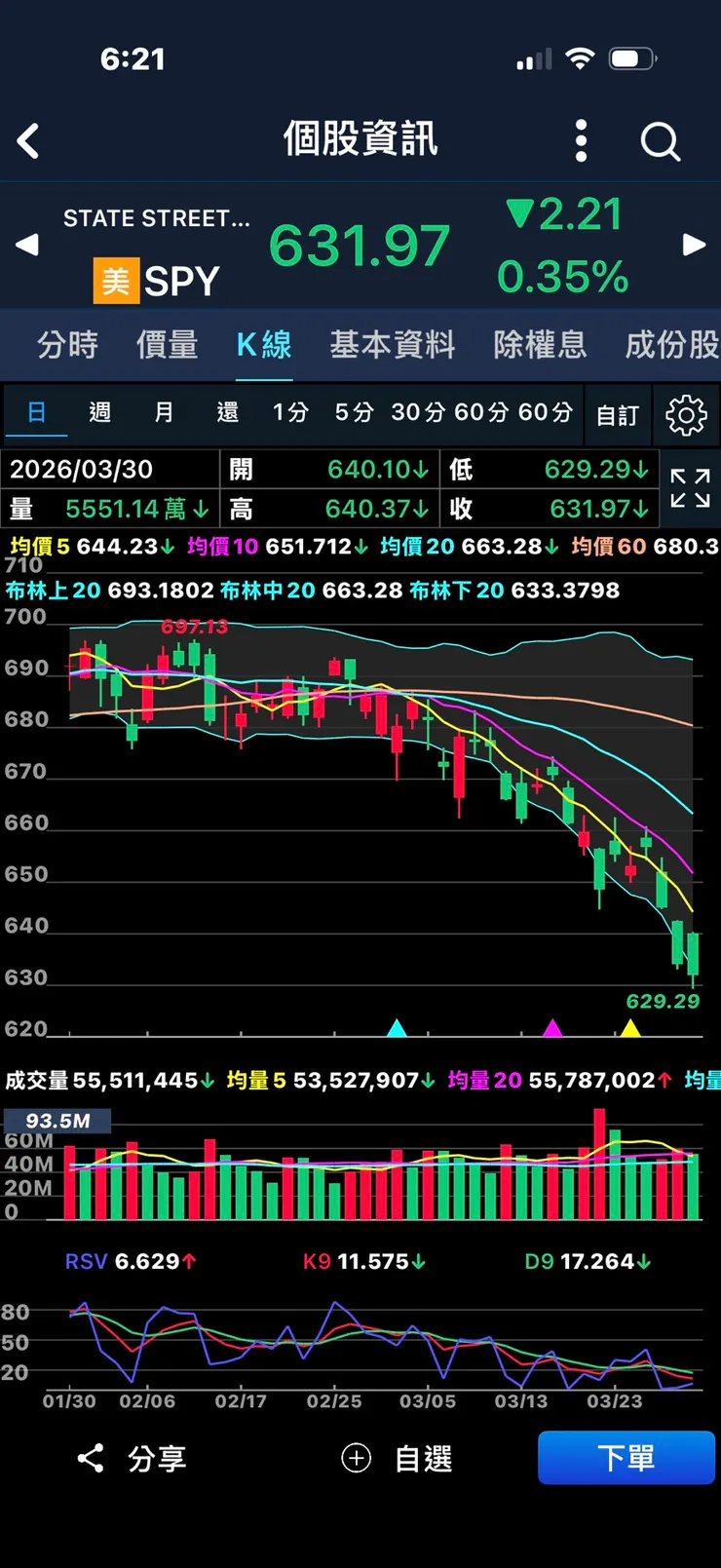The height and width of the screenshot is (1568, 721).
Task: Tap the high price 640.37
Action: (x=377, y=509)
